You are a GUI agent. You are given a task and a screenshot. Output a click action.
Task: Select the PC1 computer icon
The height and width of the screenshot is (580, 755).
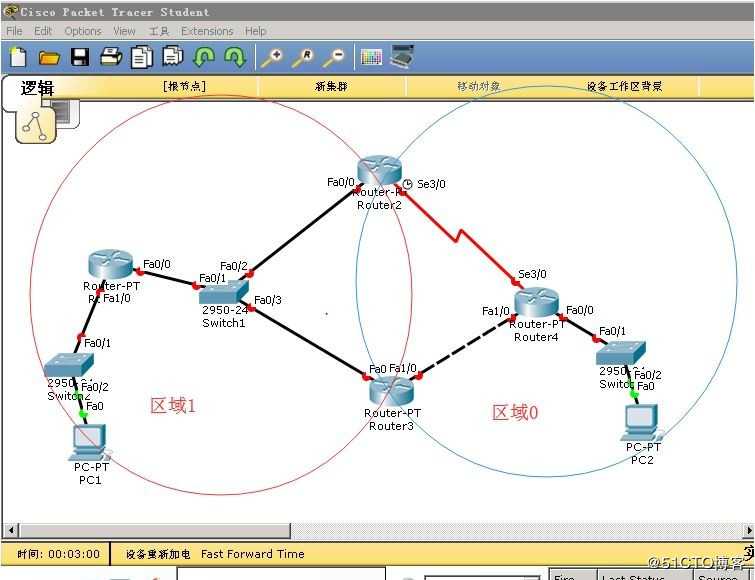(x=90, y=442)
